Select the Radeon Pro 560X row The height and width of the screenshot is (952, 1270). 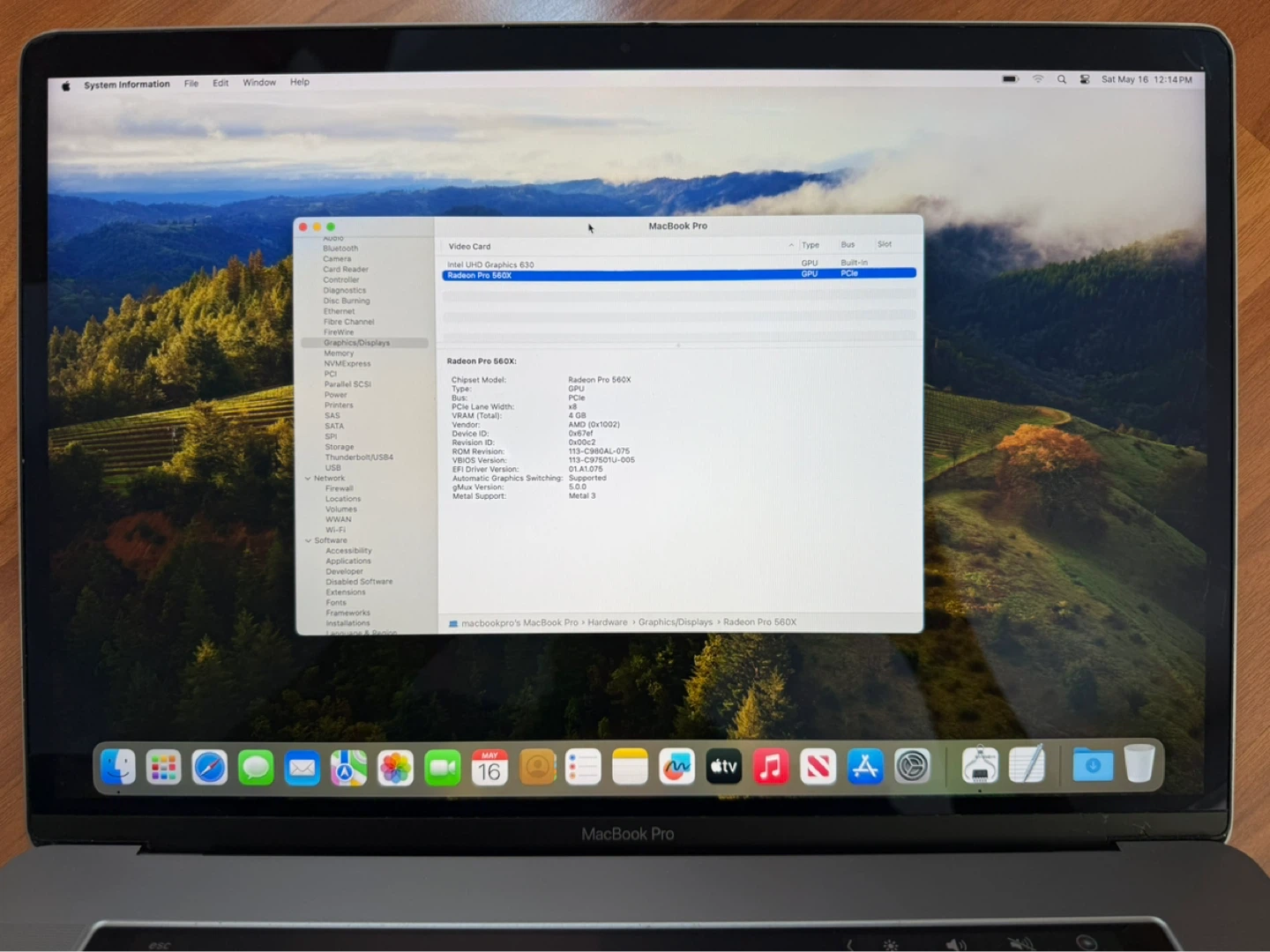[679, 275]
